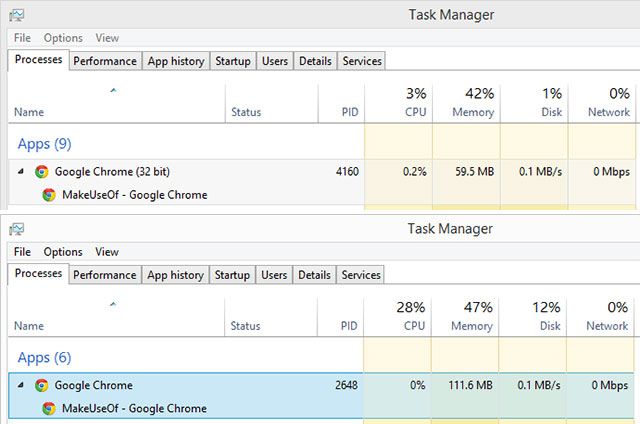
Task: Open View menu in top Task Manager
Action: pyautogui.click(x=107, y=38)
